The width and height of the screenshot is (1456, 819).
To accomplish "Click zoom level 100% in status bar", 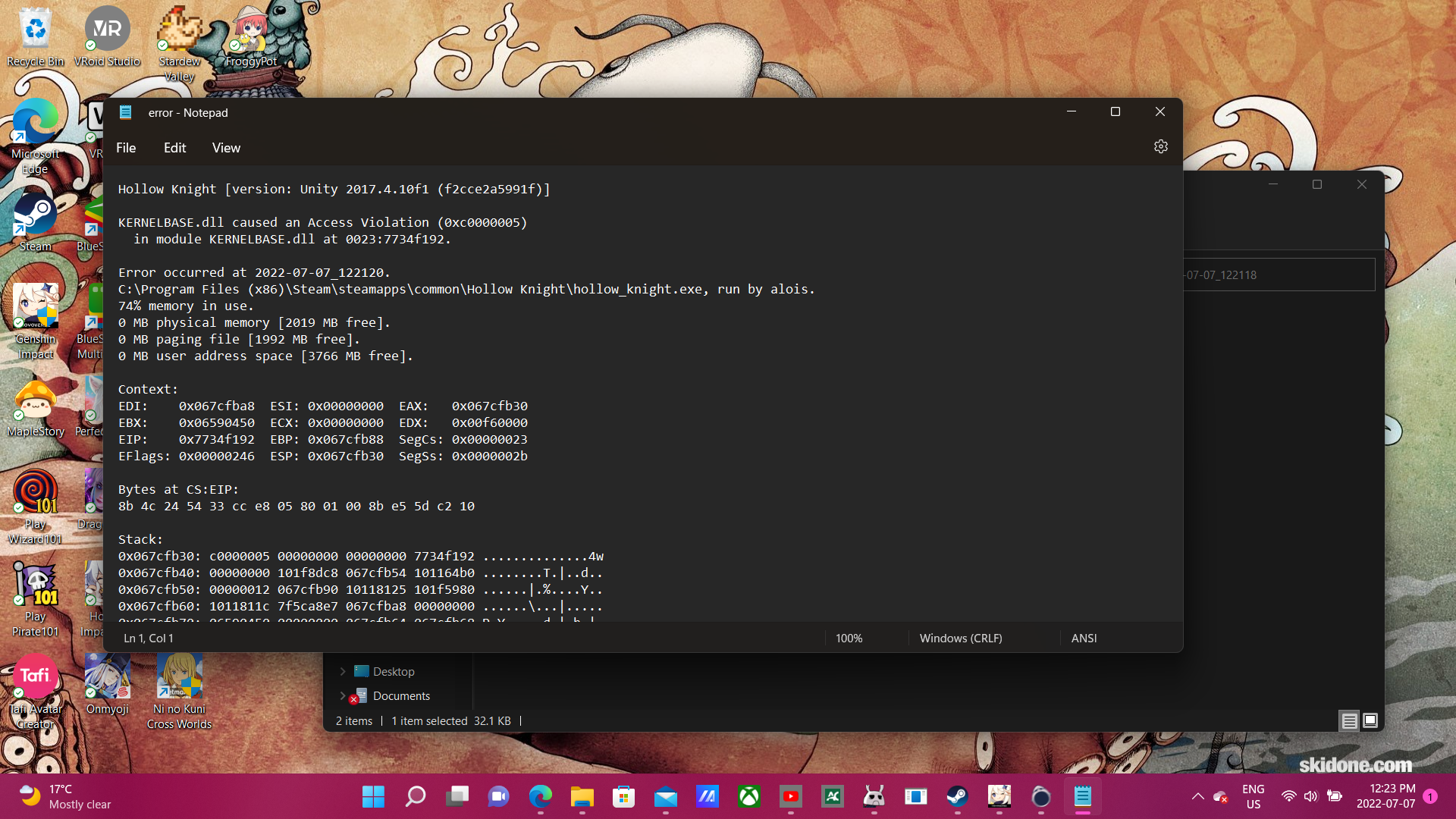I will point(849,639).
